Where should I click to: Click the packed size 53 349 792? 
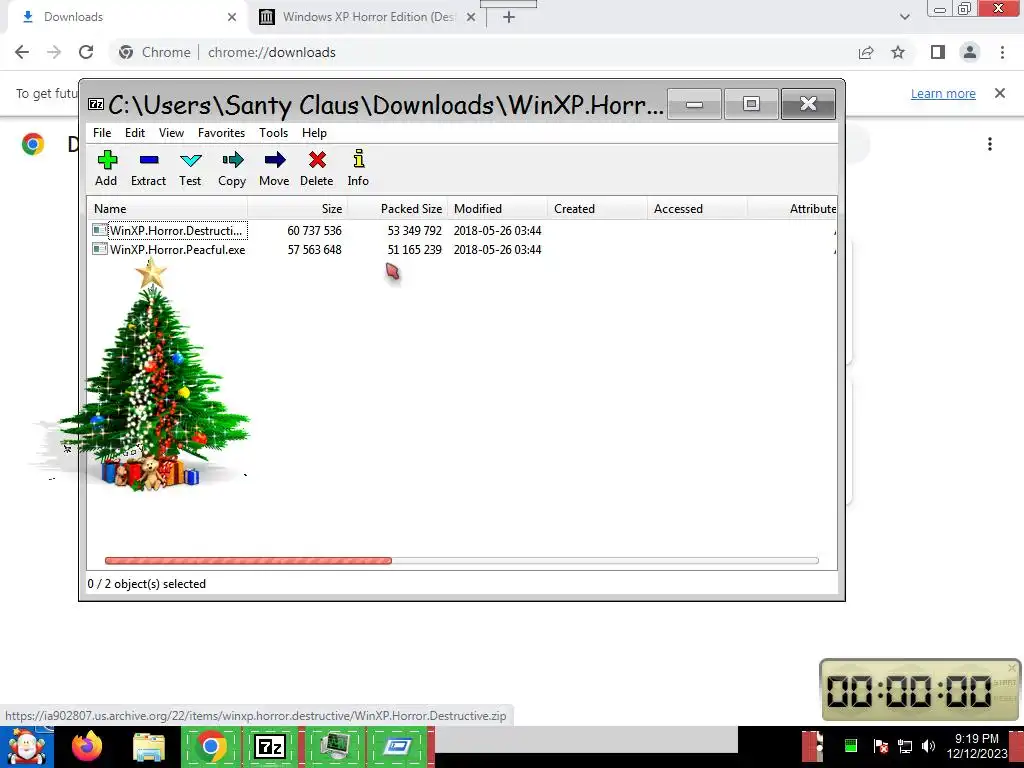point(414,231)
